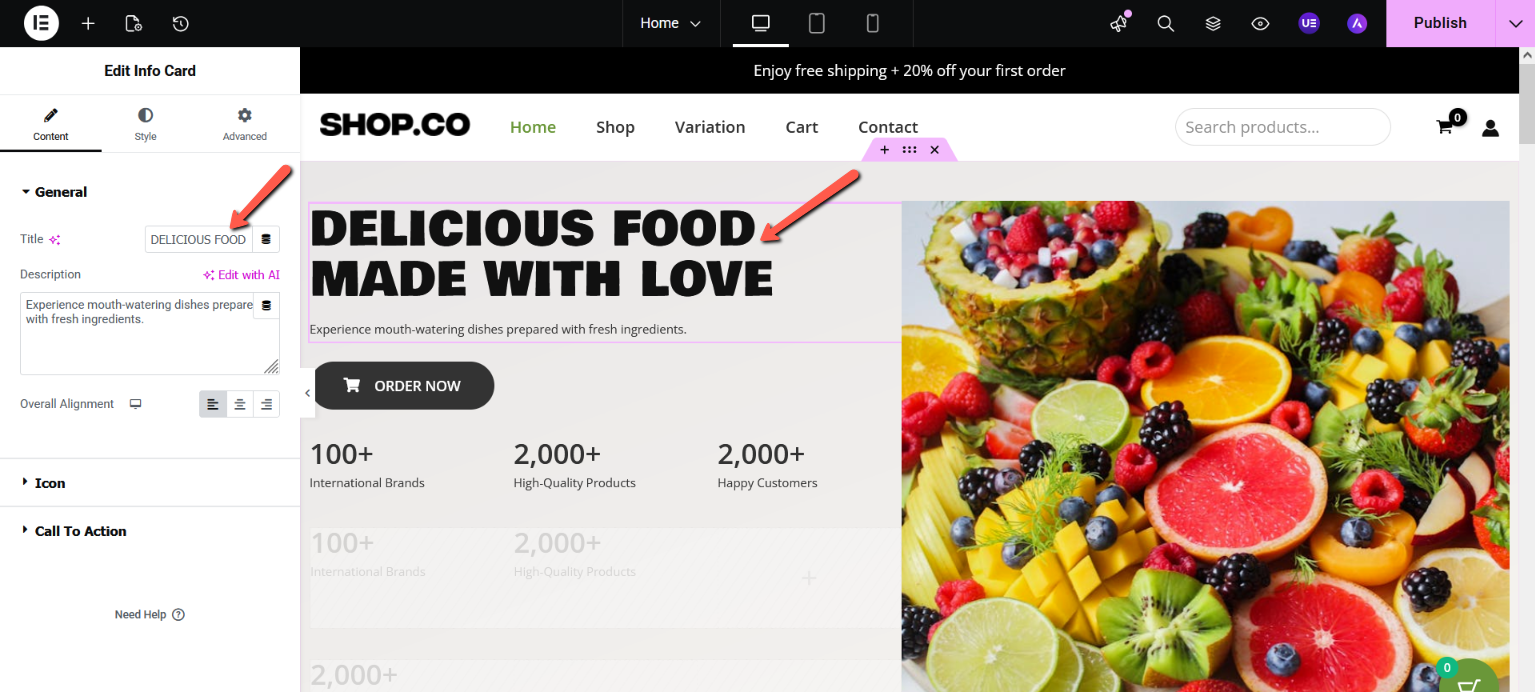The image size is (1535, 692).
Task: Click the Publish button
Action: pyautogui.click(x=1440, y=23)
